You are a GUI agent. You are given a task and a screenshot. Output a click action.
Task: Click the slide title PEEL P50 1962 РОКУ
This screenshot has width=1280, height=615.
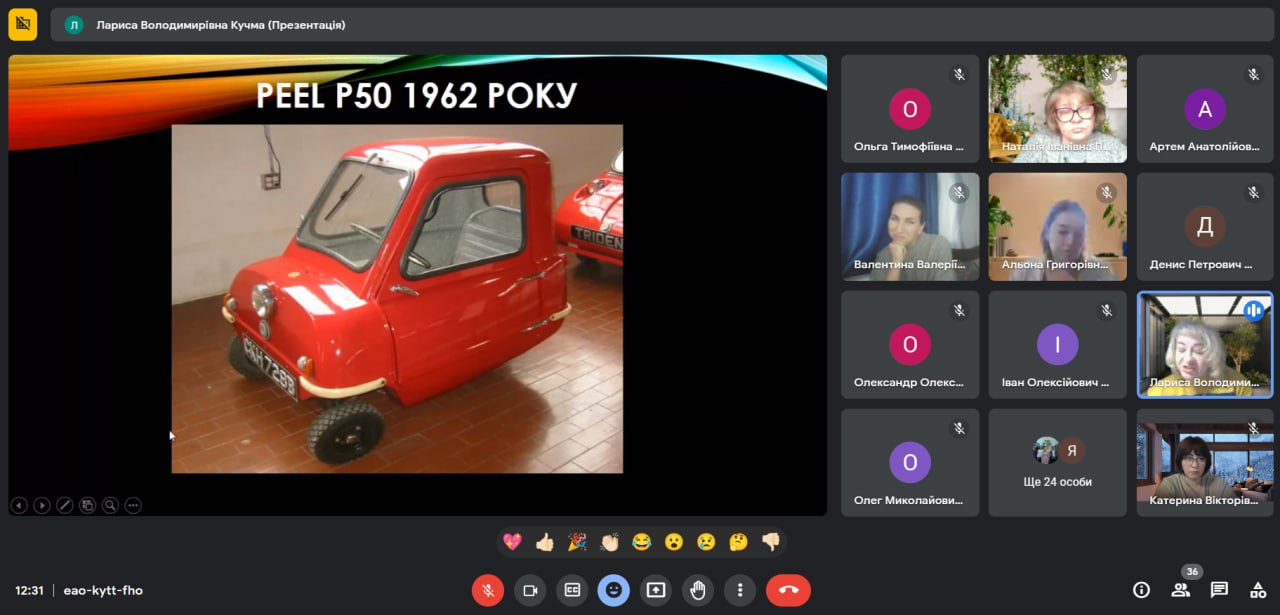[416, 96]
